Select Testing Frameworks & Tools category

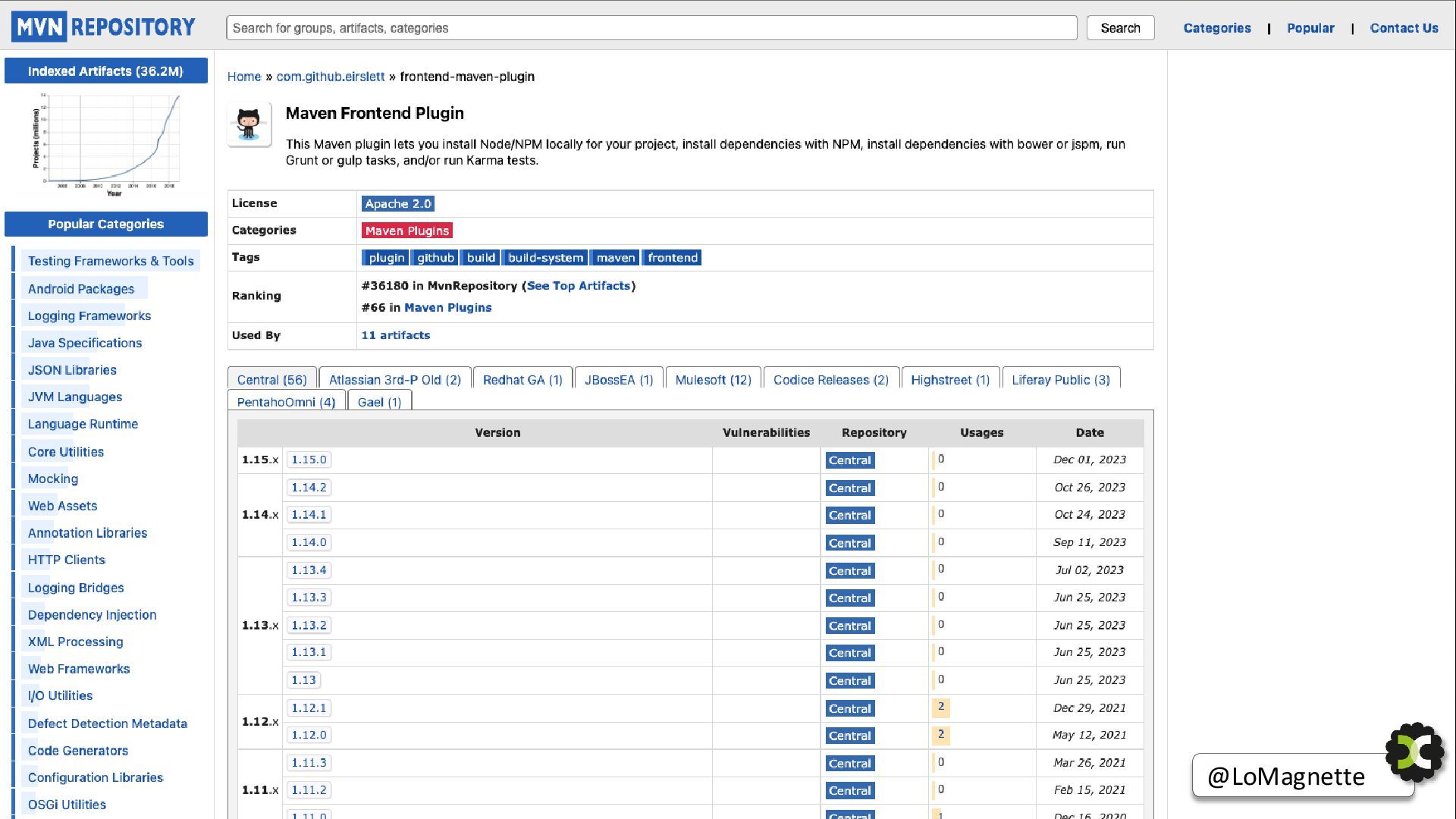pos(111,261)
